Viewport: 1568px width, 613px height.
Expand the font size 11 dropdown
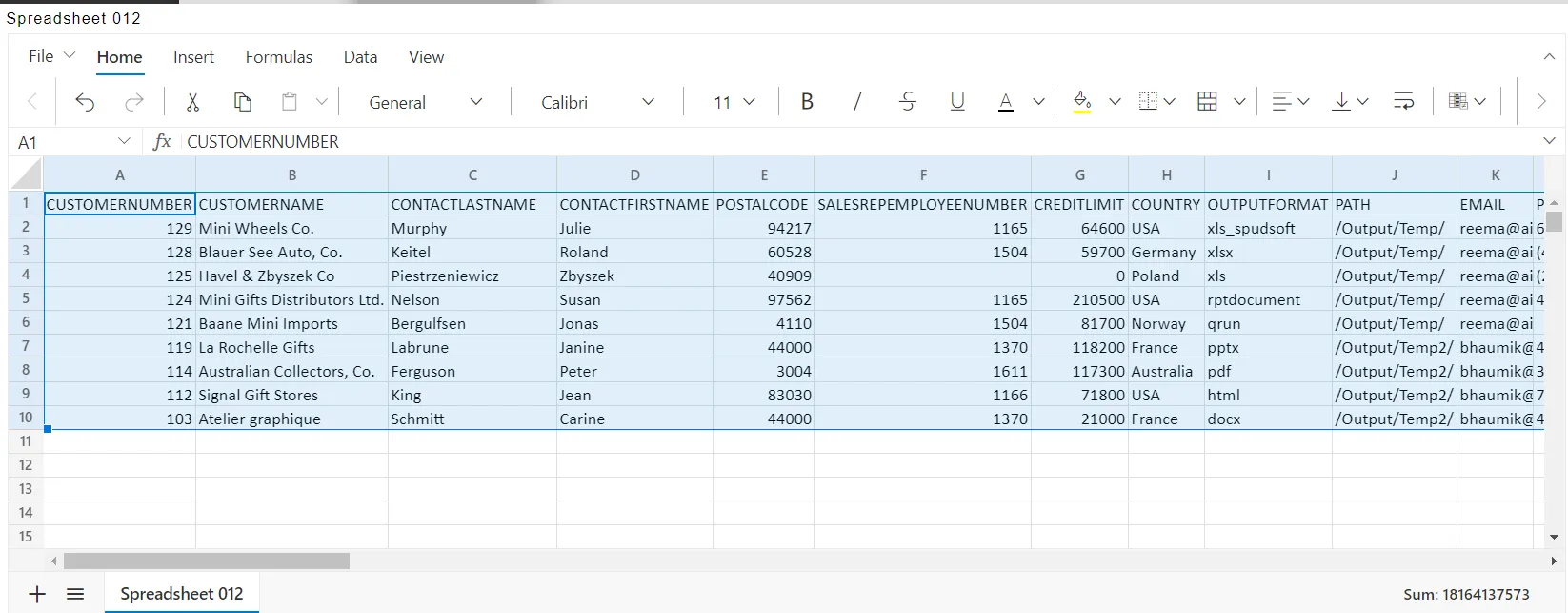click(734, 102)
